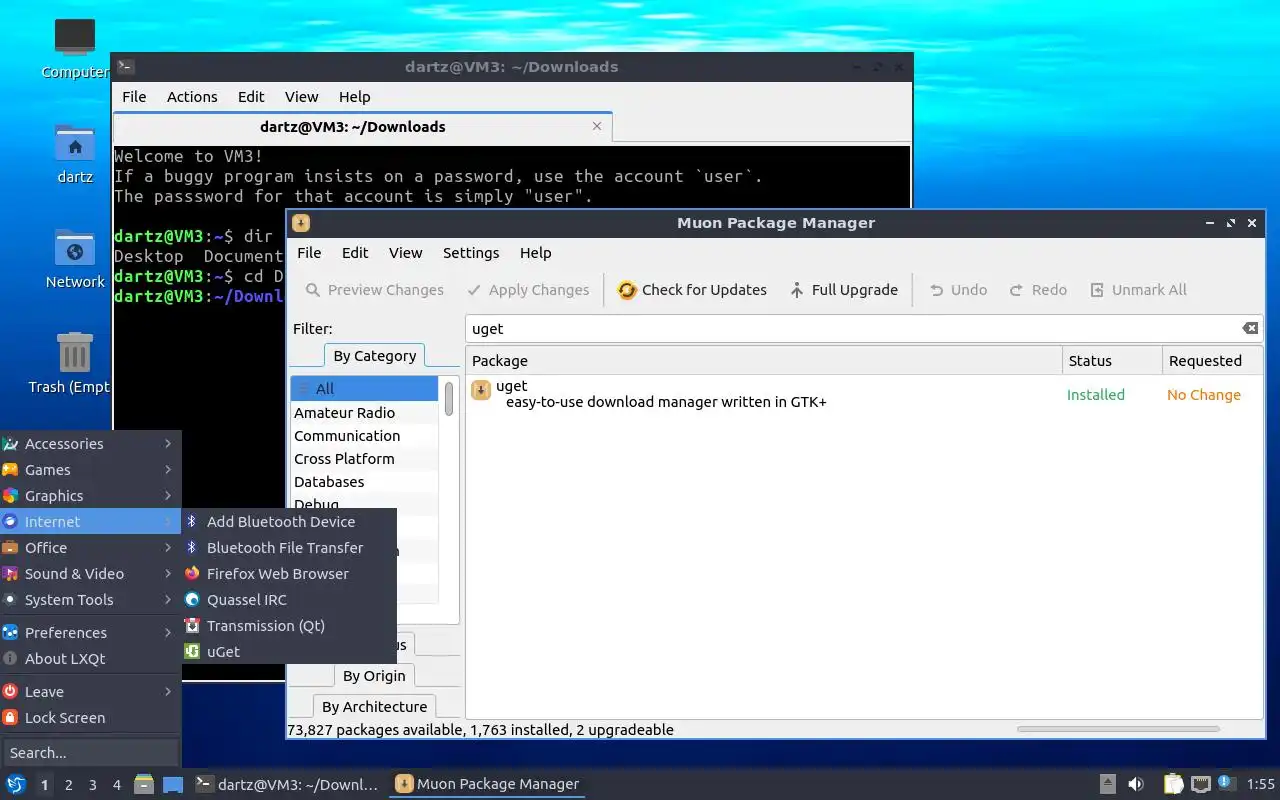Click the Redo toolbar button
Screen dimensions: 1280x800
pos(1038,290)
